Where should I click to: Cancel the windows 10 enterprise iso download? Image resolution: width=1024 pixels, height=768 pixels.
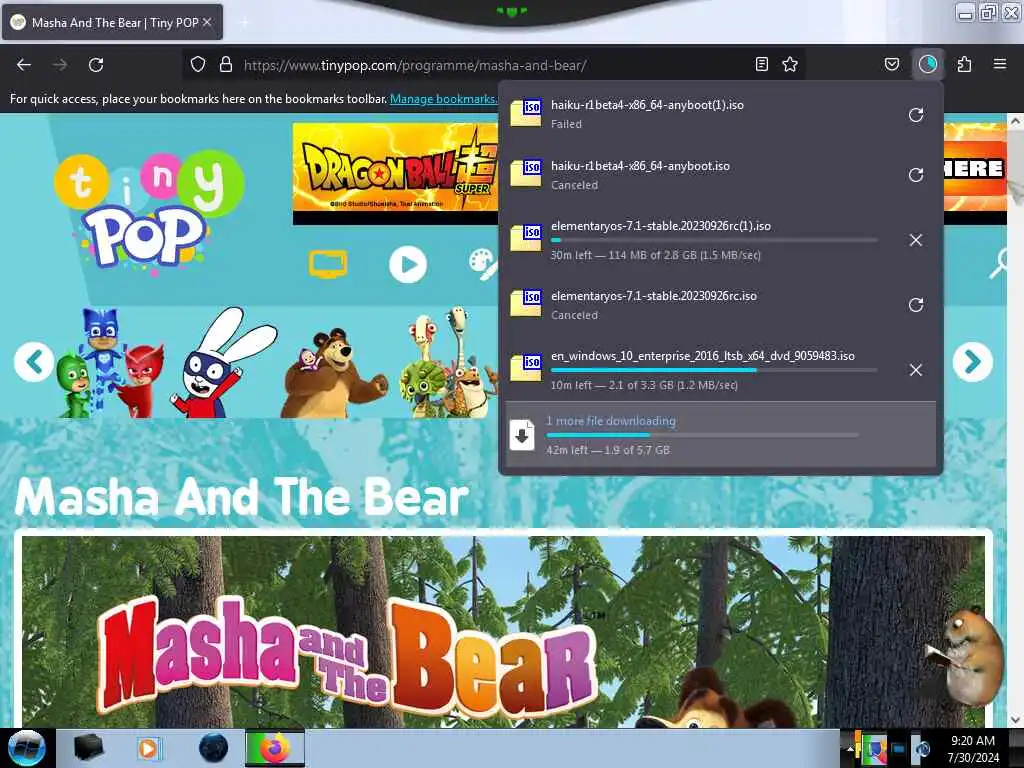tap(916, 370)
